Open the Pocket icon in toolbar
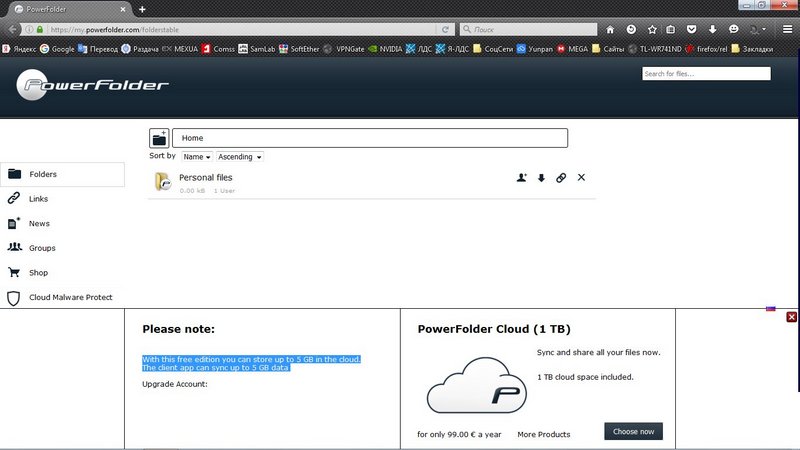800x450 pixels. coord(691,30)
